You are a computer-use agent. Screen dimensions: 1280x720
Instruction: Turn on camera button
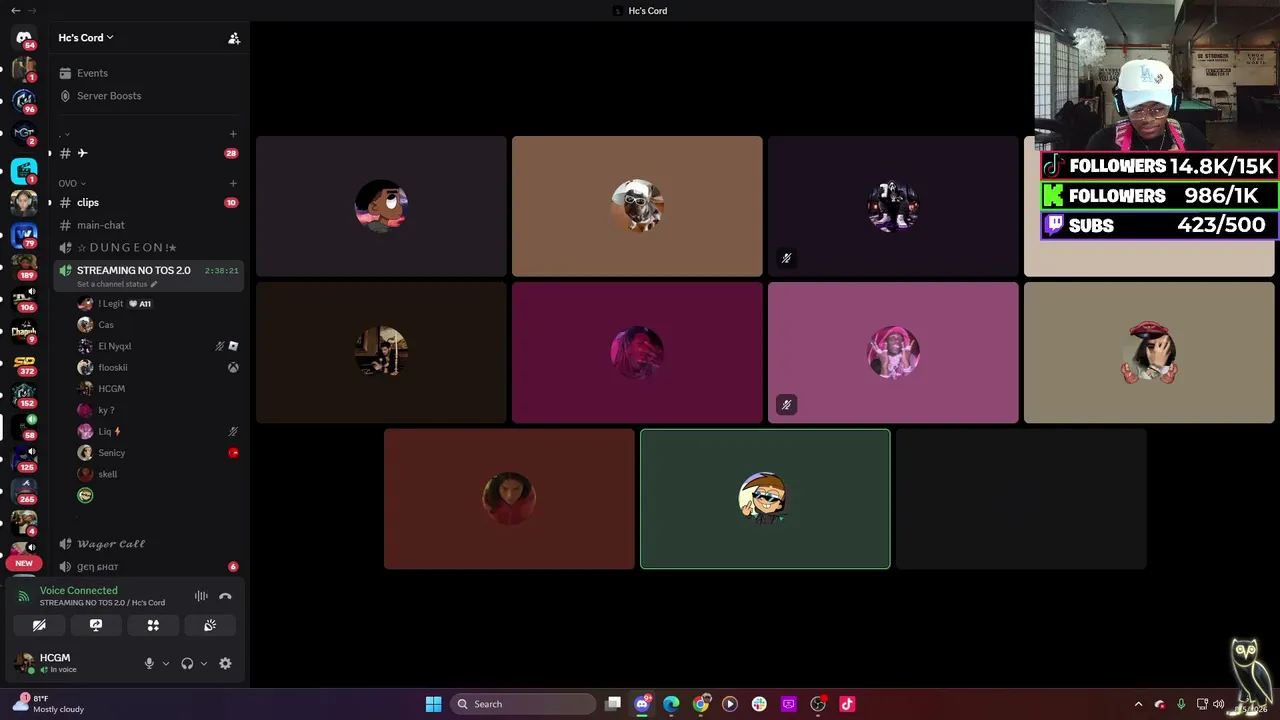pos(39,625)
